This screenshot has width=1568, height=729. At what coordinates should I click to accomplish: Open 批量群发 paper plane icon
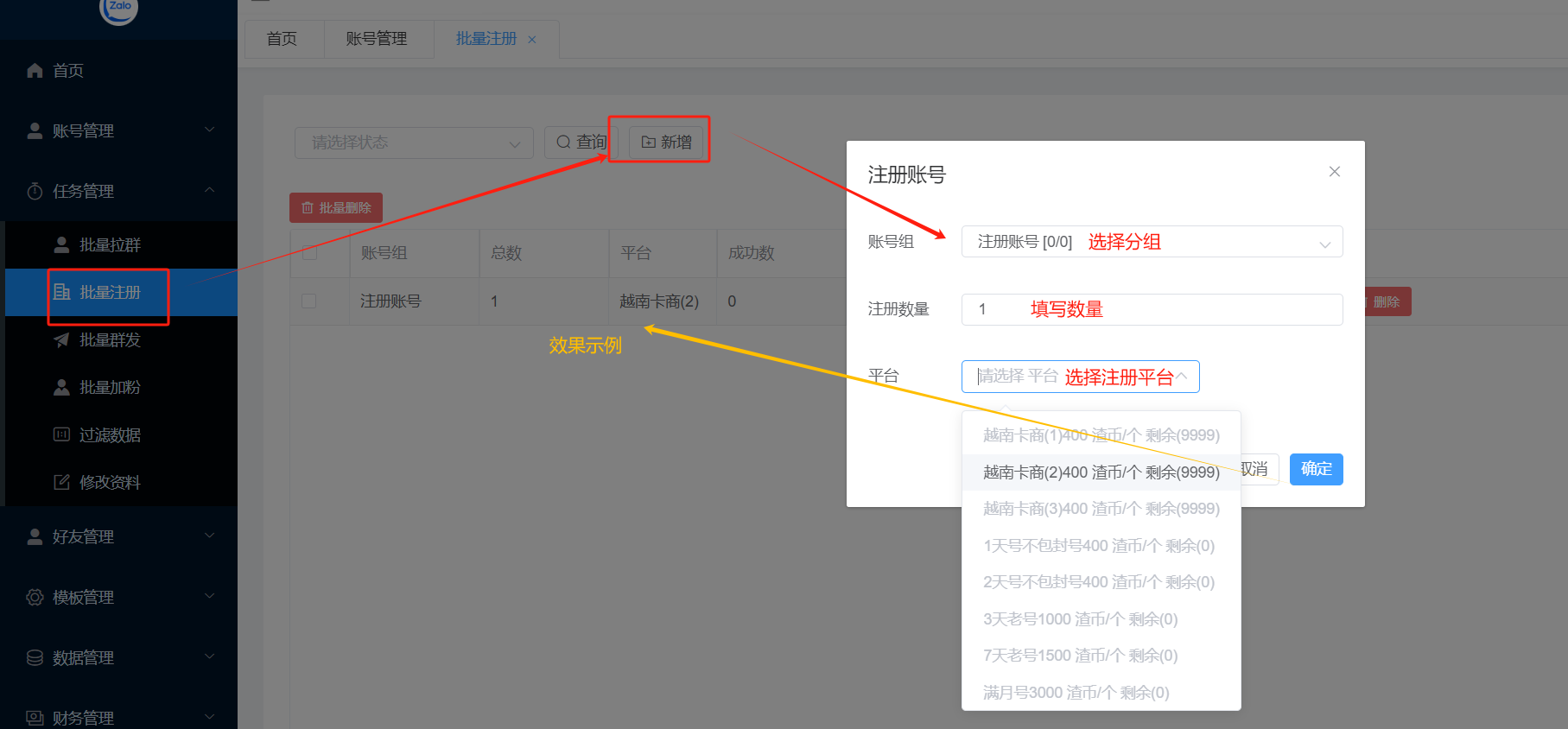[61, 340]
